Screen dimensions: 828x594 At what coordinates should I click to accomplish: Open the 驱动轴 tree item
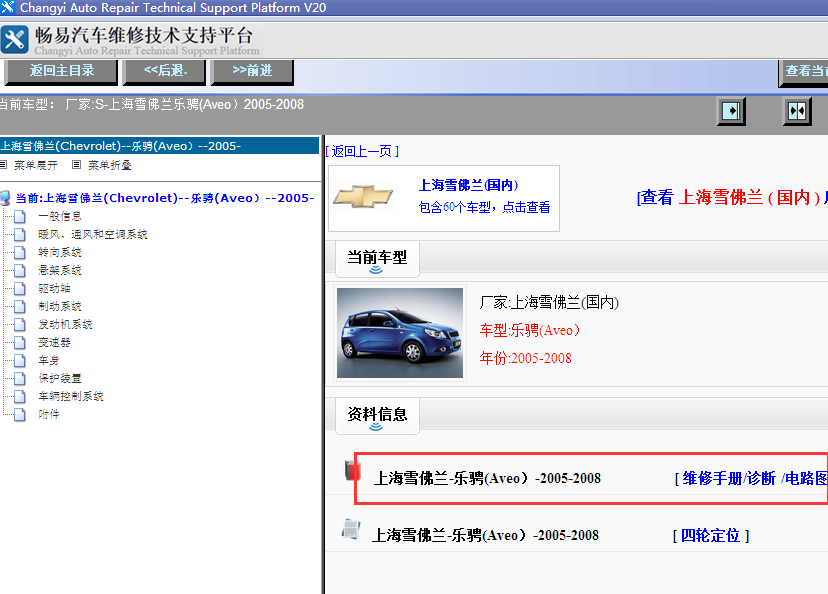[54, 288]
